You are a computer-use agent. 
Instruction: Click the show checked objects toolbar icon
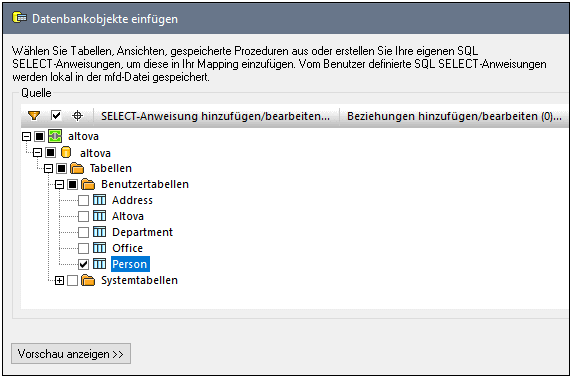55,116
